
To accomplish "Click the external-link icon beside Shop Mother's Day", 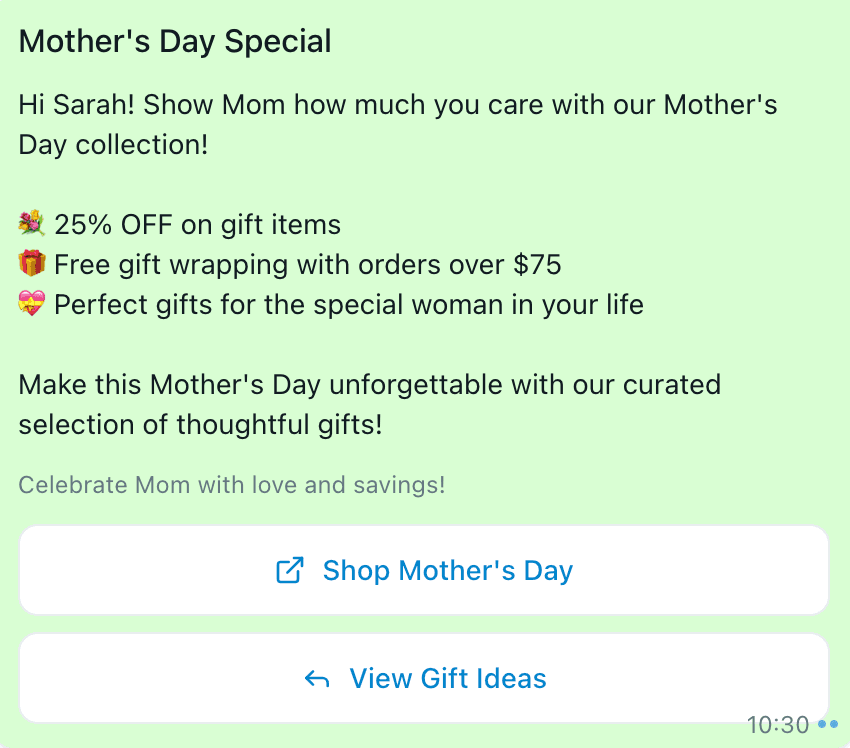I will tap(289, 571).
